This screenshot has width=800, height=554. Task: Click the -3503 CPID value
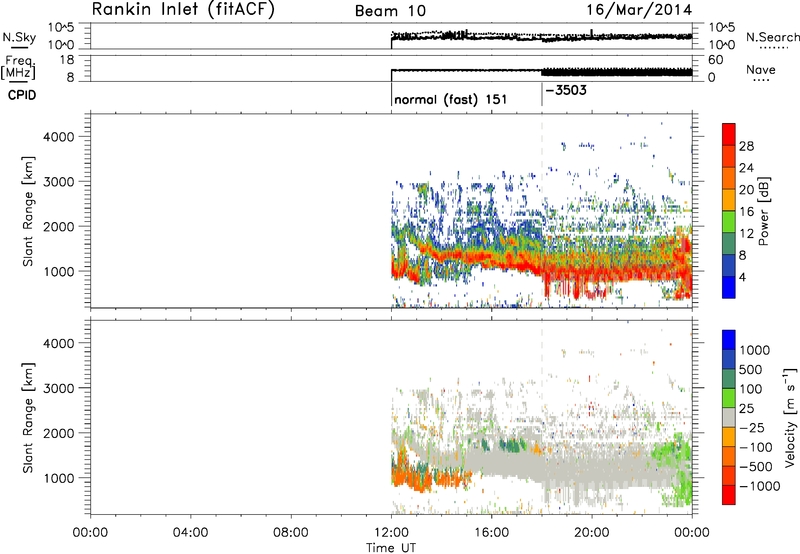click(x=566, y=90)
